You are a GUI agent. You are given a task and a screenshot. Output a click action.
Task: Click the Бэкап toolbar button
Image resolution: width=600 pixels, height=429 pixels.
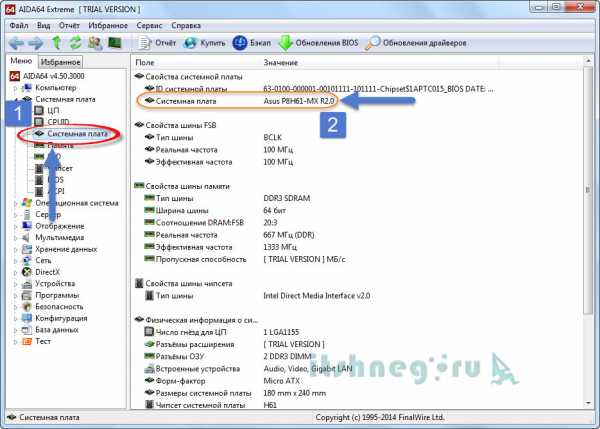[x=251, y=43]
